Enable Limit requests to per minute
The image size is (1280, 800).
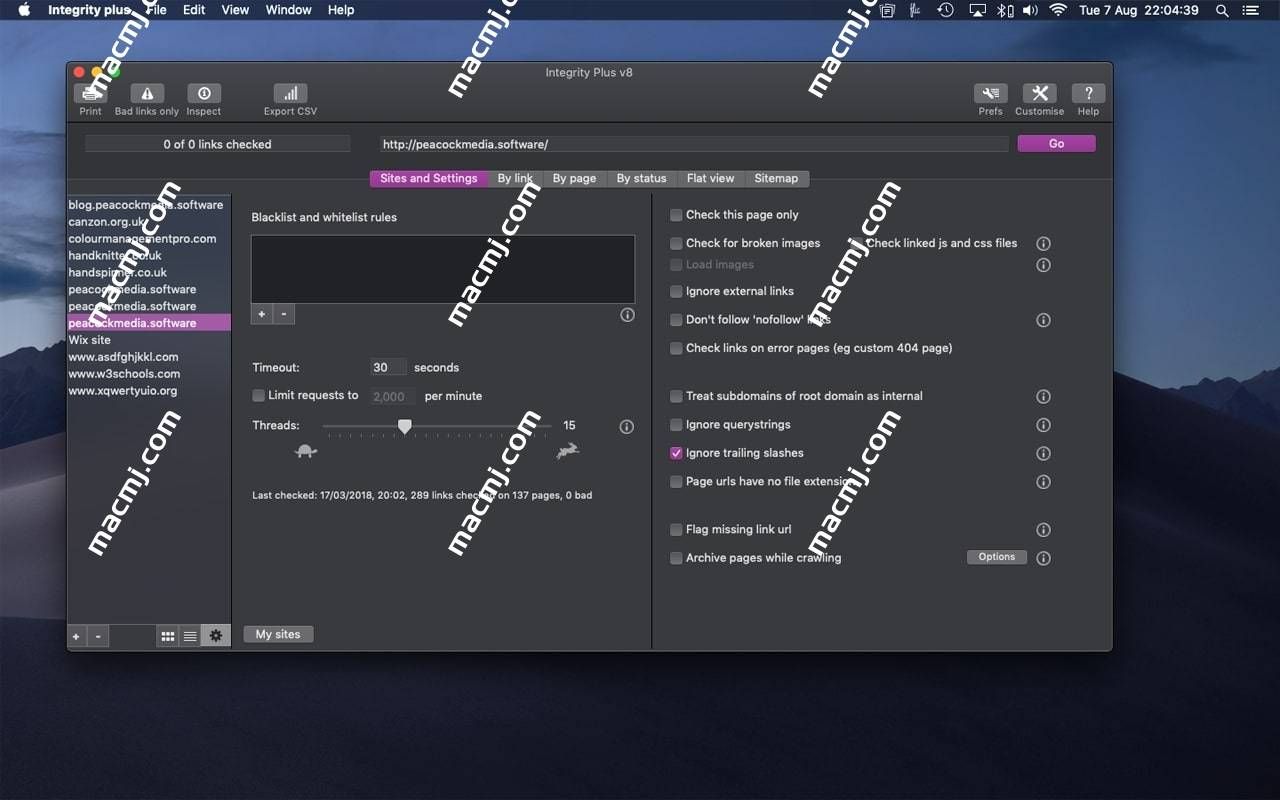[259, 396]
